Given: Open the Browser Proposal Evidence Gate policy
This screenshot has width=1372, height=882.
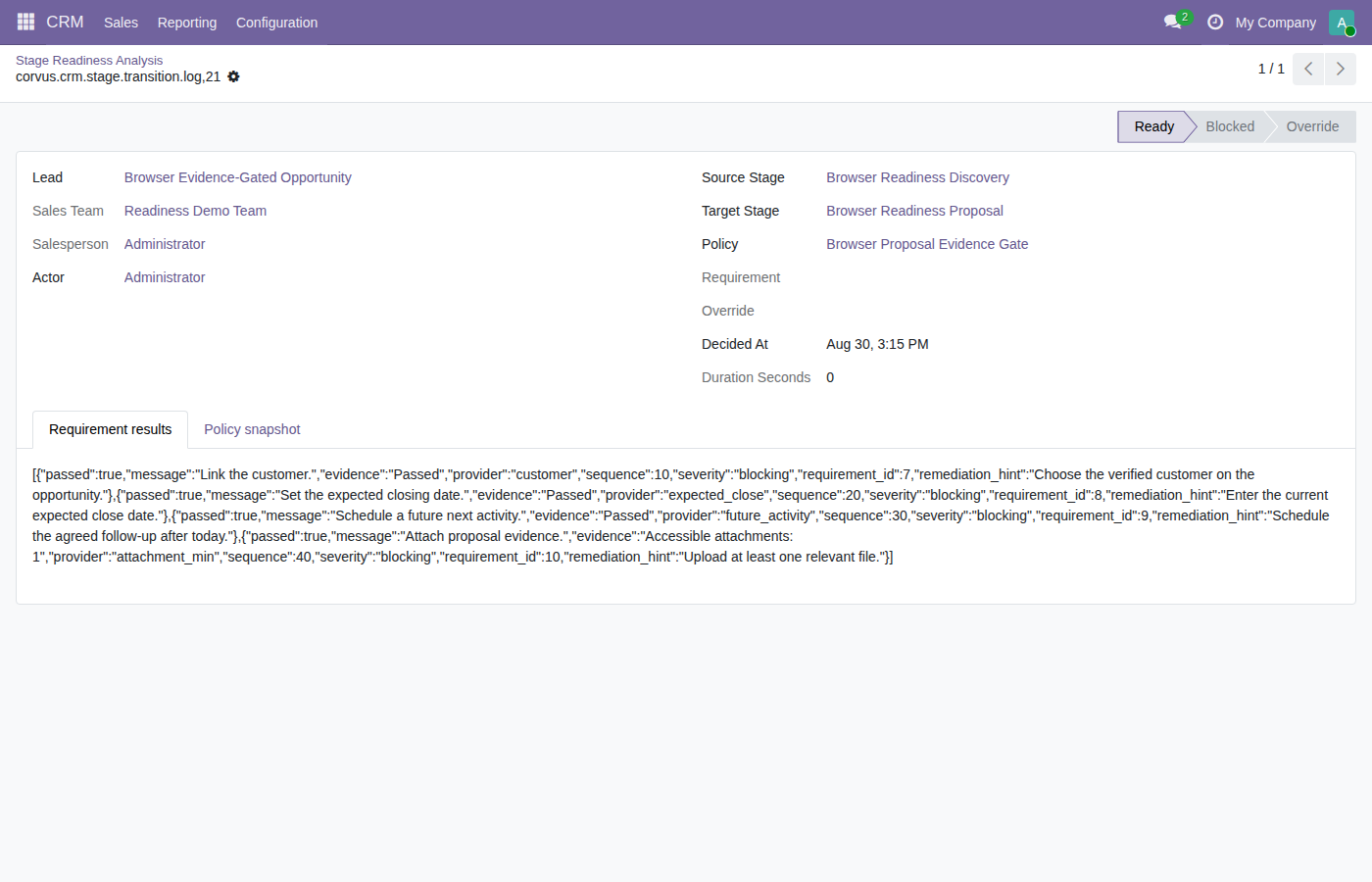Looking at the screenshot, I should [x=927, y=244].
